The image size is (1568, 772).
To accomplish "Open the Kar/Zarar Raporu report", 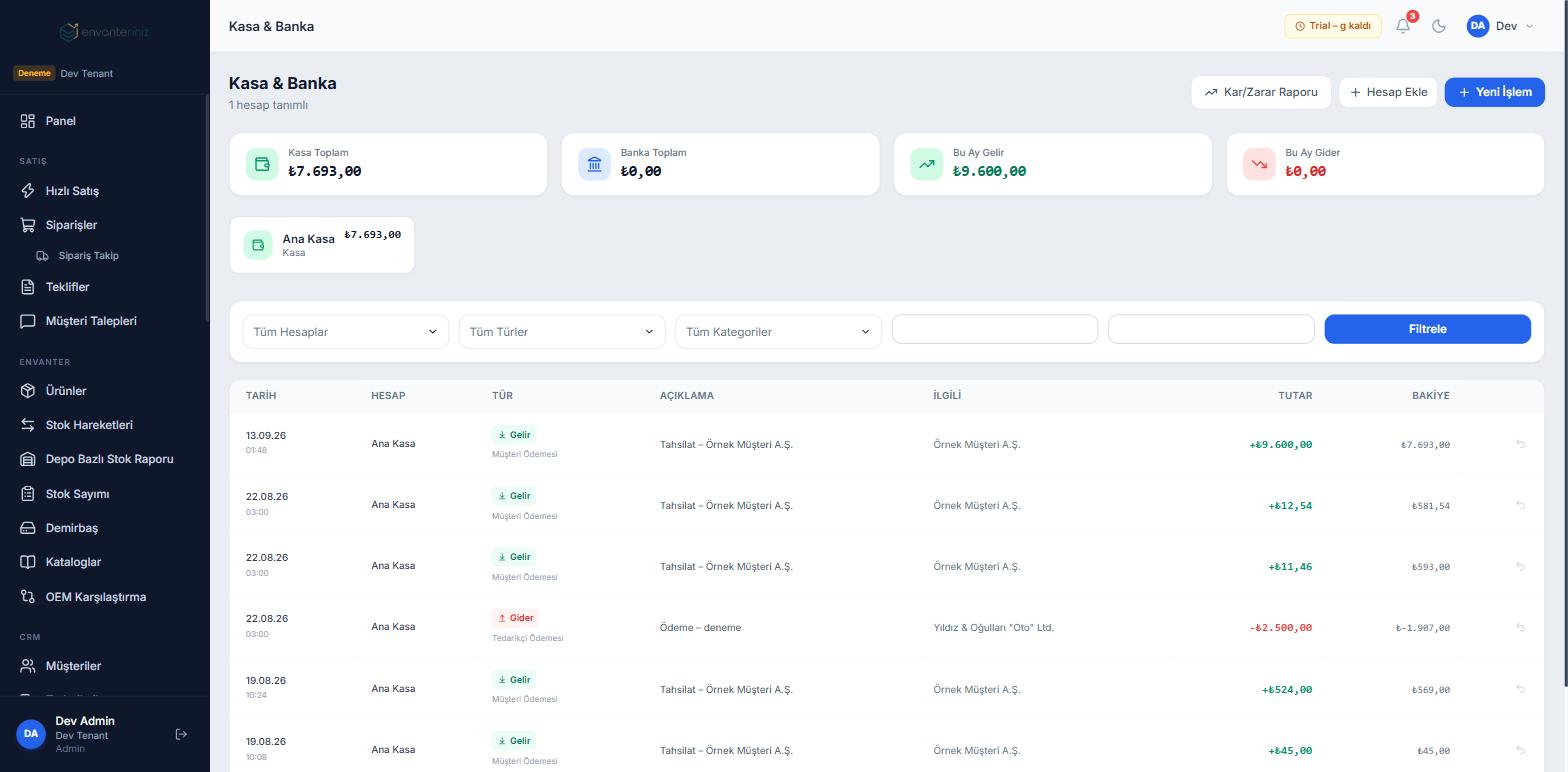I will click(1261, 92).
